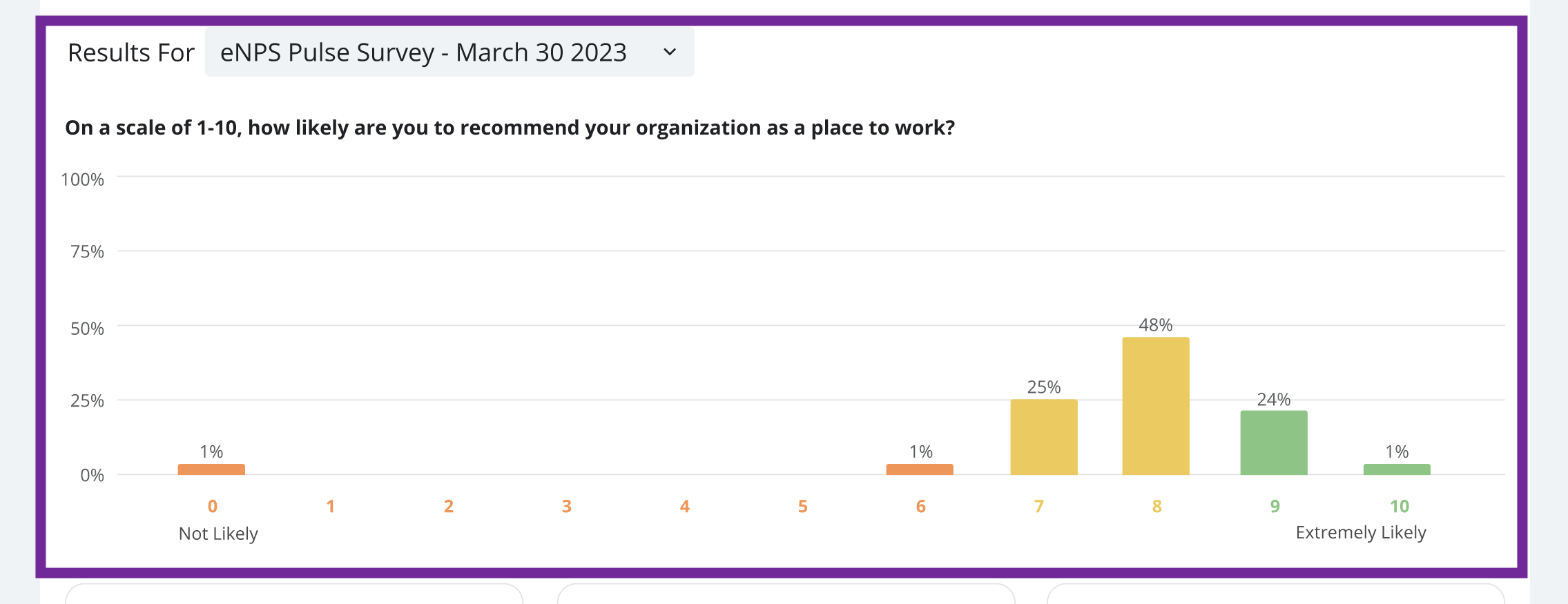The image size is (1568, 604).
Task: Click the Not Likely label
Action: click(x=218, y=534)
